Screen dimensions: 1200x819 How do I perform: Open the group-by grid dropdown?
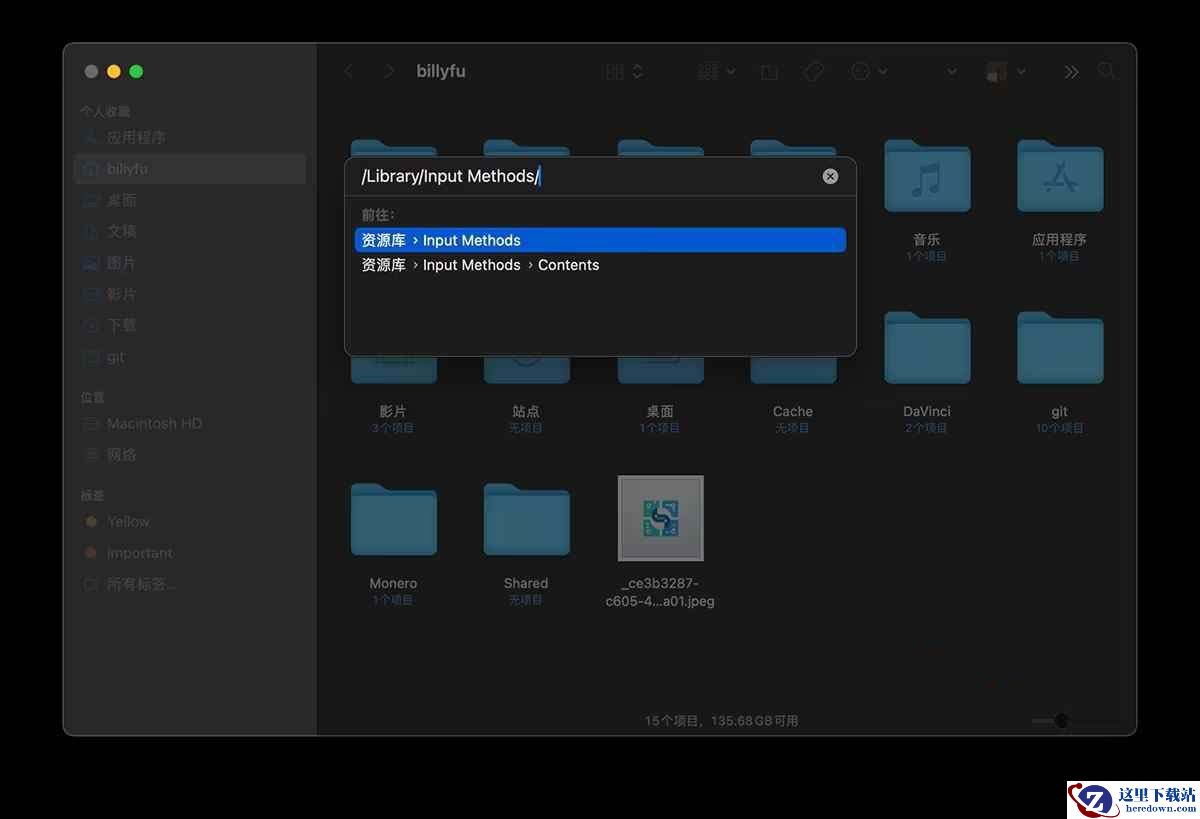[717, 71]
